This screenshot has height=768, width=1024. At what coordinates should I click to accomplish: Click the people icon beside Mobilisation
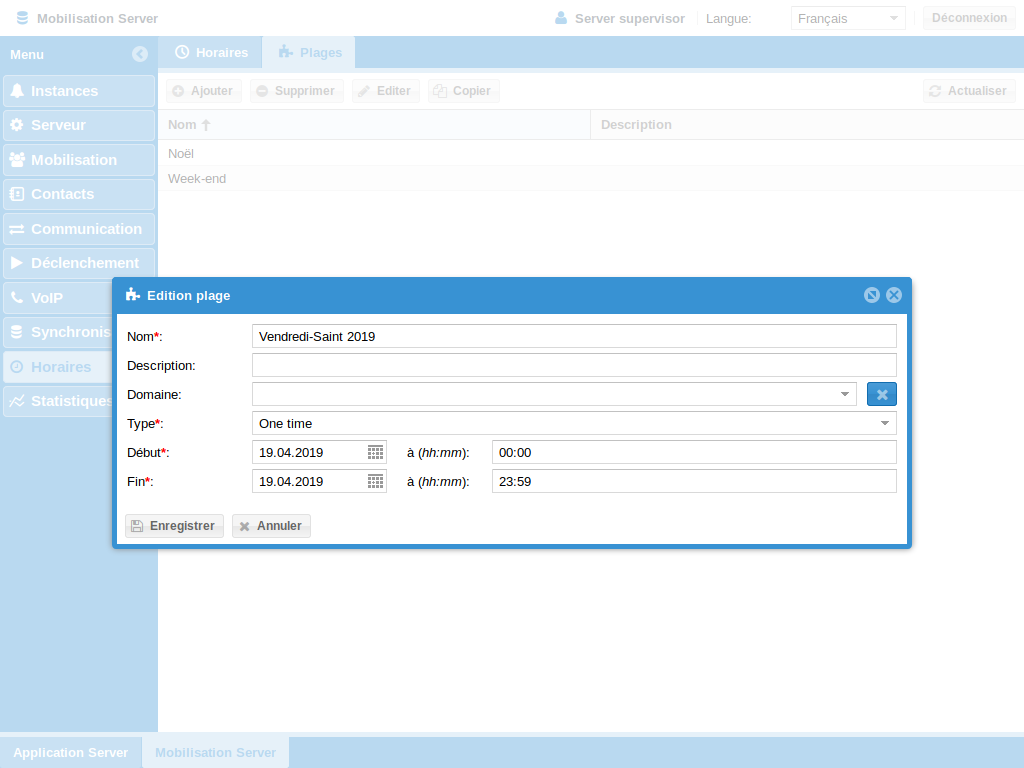pos(17,159)
